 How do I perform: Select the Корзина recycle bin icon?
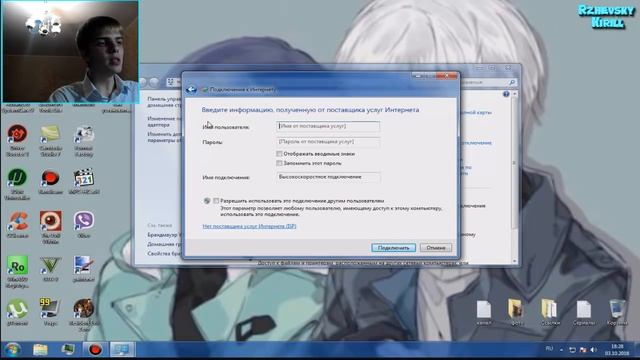pyautogui.click(x=617, y=313)
